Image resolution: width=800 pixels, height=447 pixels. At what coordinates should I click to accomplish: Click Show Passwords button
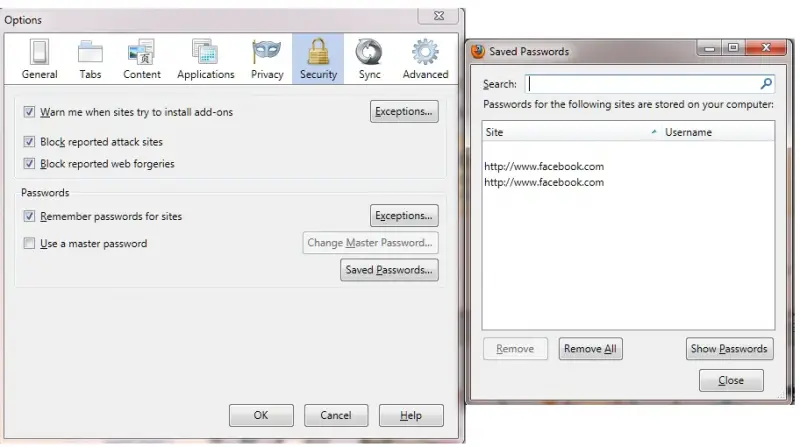tap(730, 349)
